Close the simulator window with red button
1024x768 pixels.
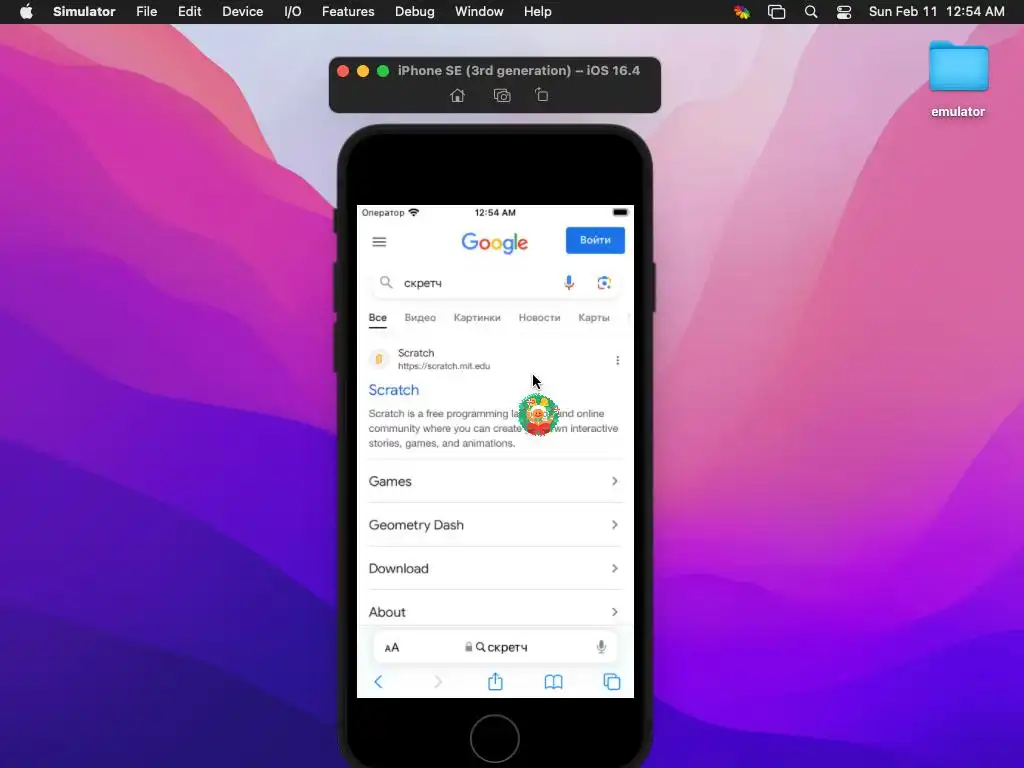pos(343,71)
